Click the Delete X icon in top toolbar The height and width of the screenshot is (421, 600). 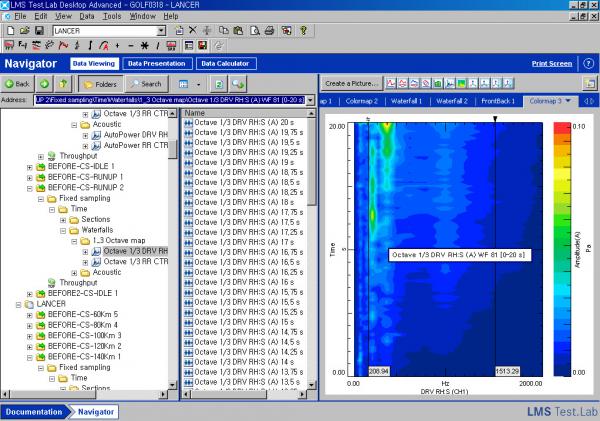point(193,31)
